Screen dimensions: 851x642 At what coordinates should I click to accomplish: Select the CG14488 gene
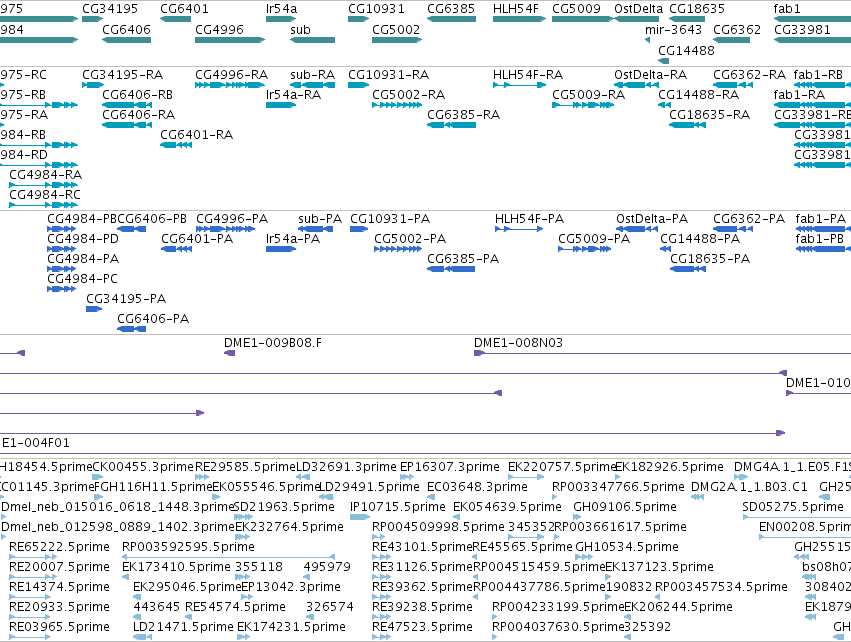(663, 61)
